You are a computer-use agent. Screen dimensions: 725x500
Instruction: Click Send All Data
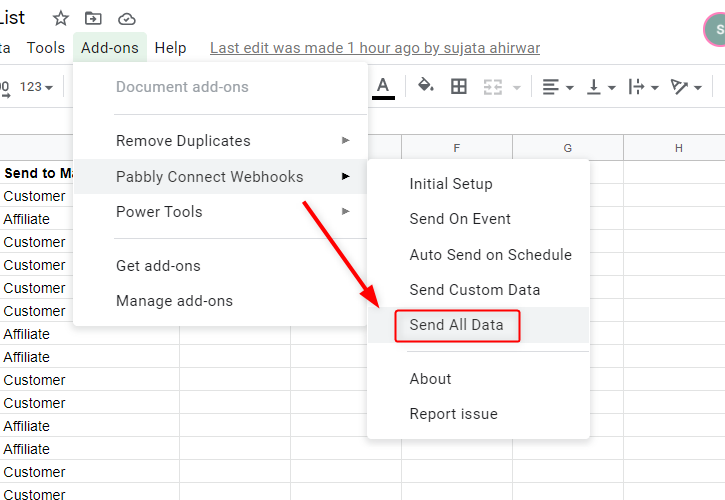[x=479, y=325]
